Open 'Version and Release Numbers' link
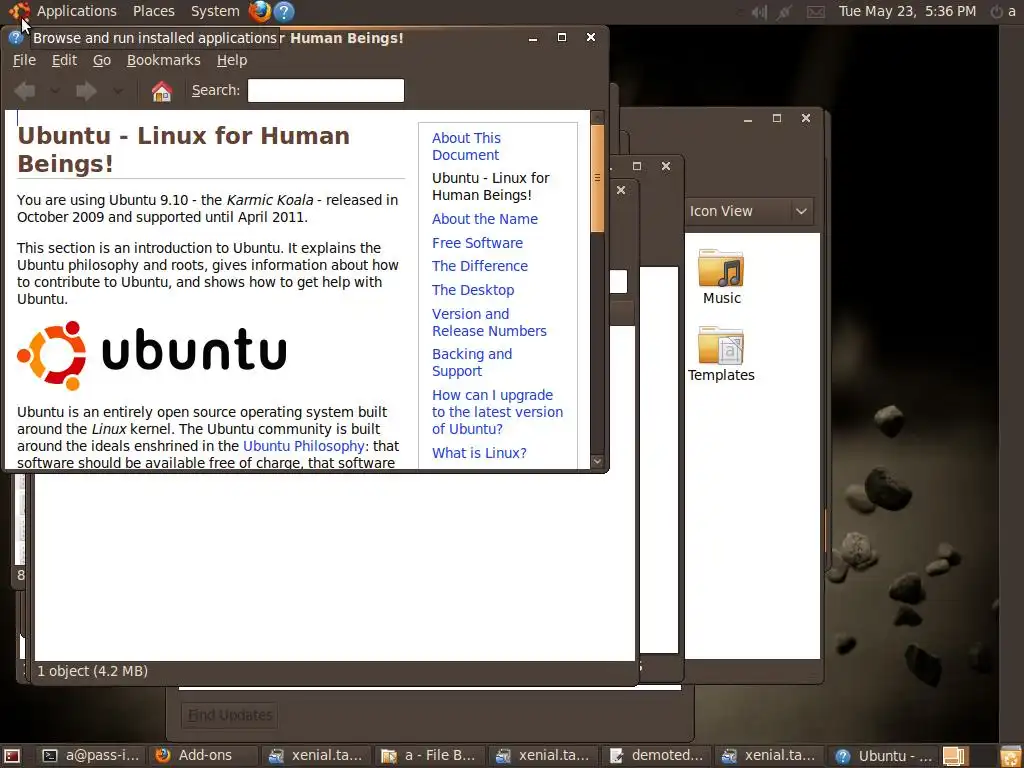 pyautogui.click(x=489, y=322)
